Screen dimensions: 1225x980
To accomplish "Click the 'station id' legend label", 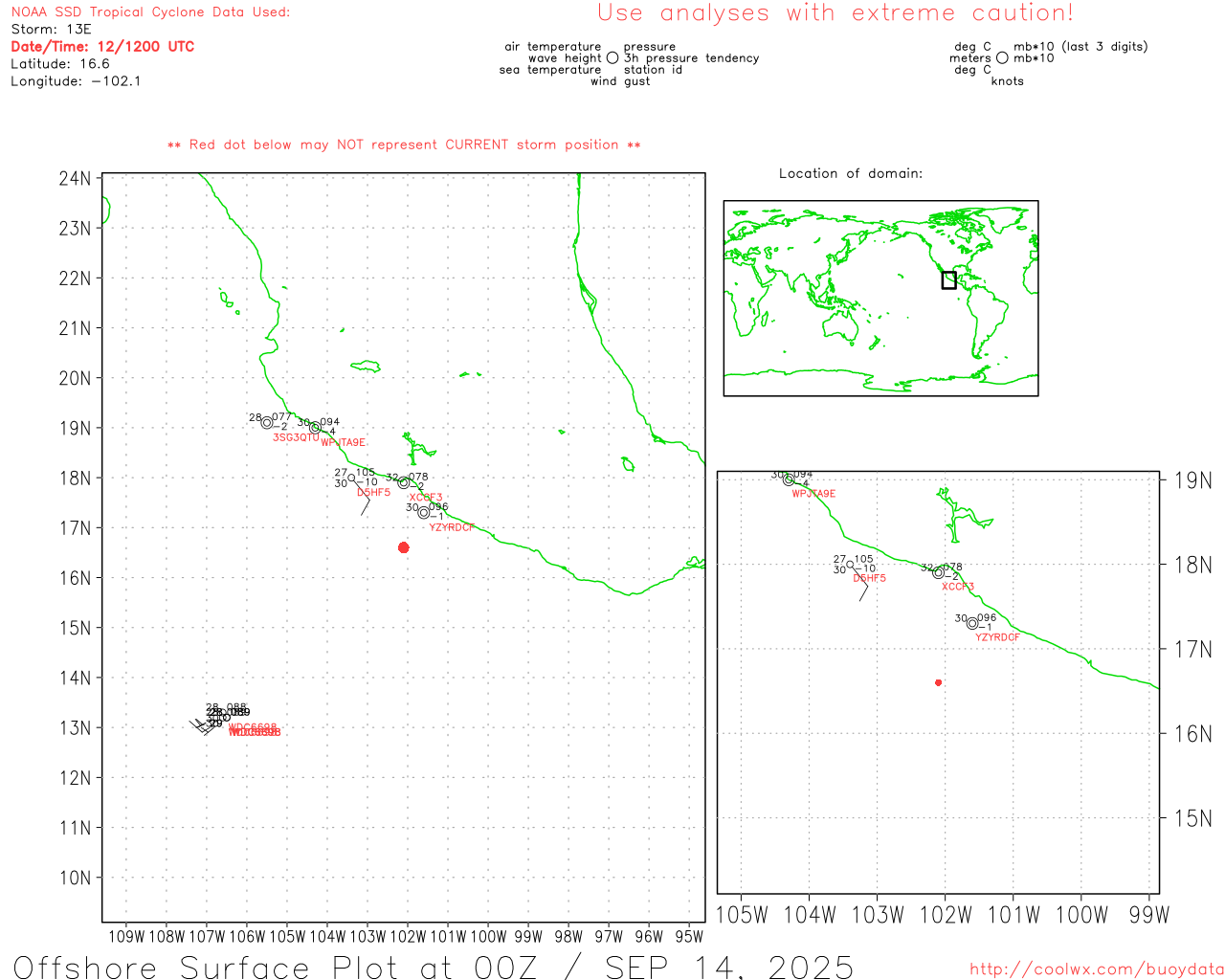I will 653,70.
